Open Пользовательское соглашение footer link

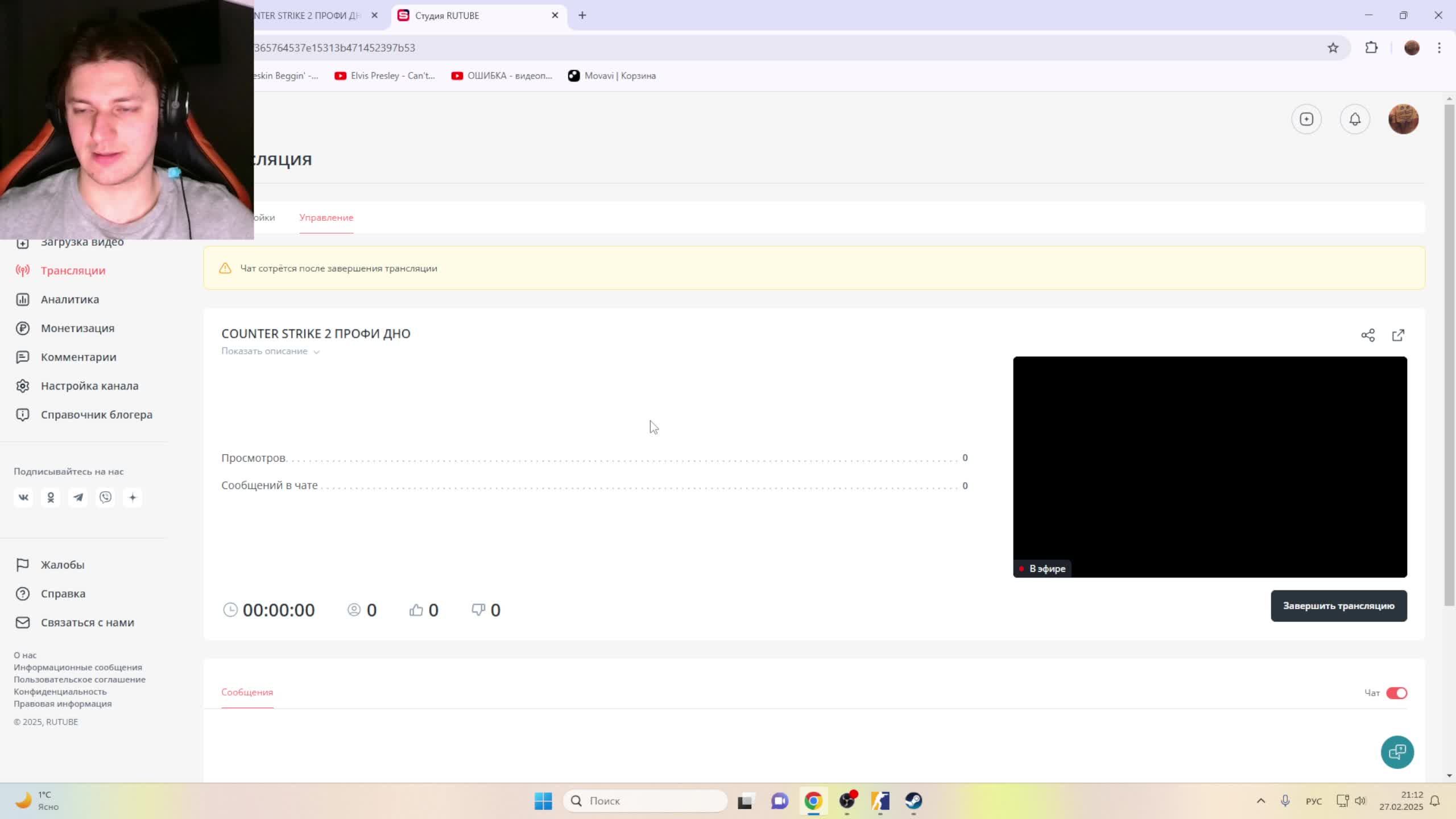coord(80,679)
